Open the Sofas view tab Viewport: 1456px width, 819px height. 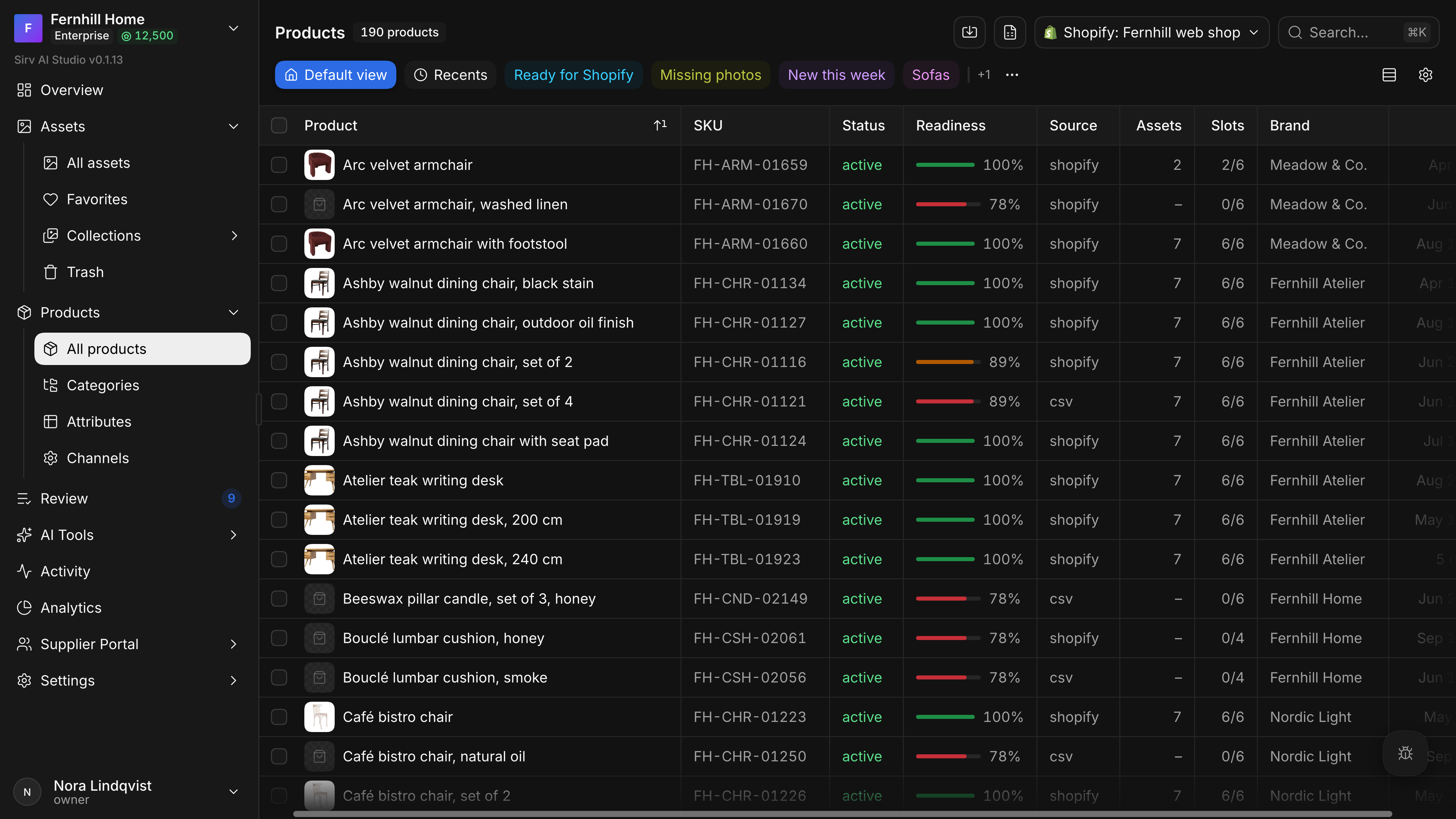point(930,74)
